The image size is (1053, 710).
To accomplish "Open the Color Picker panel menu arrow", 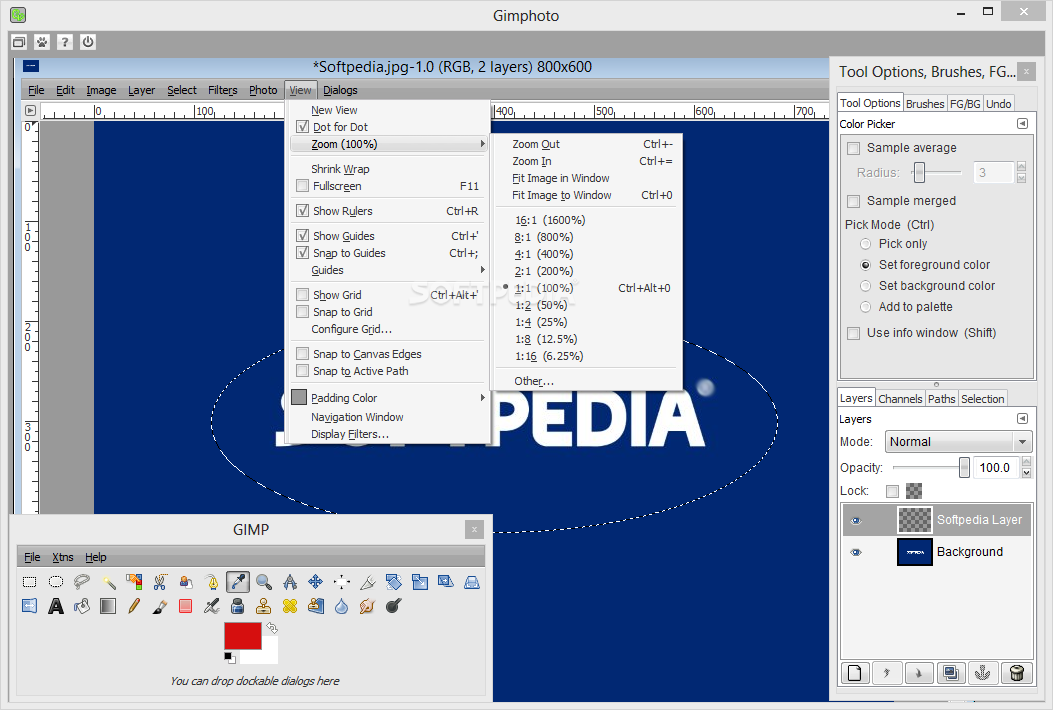I will point(1022,124).
